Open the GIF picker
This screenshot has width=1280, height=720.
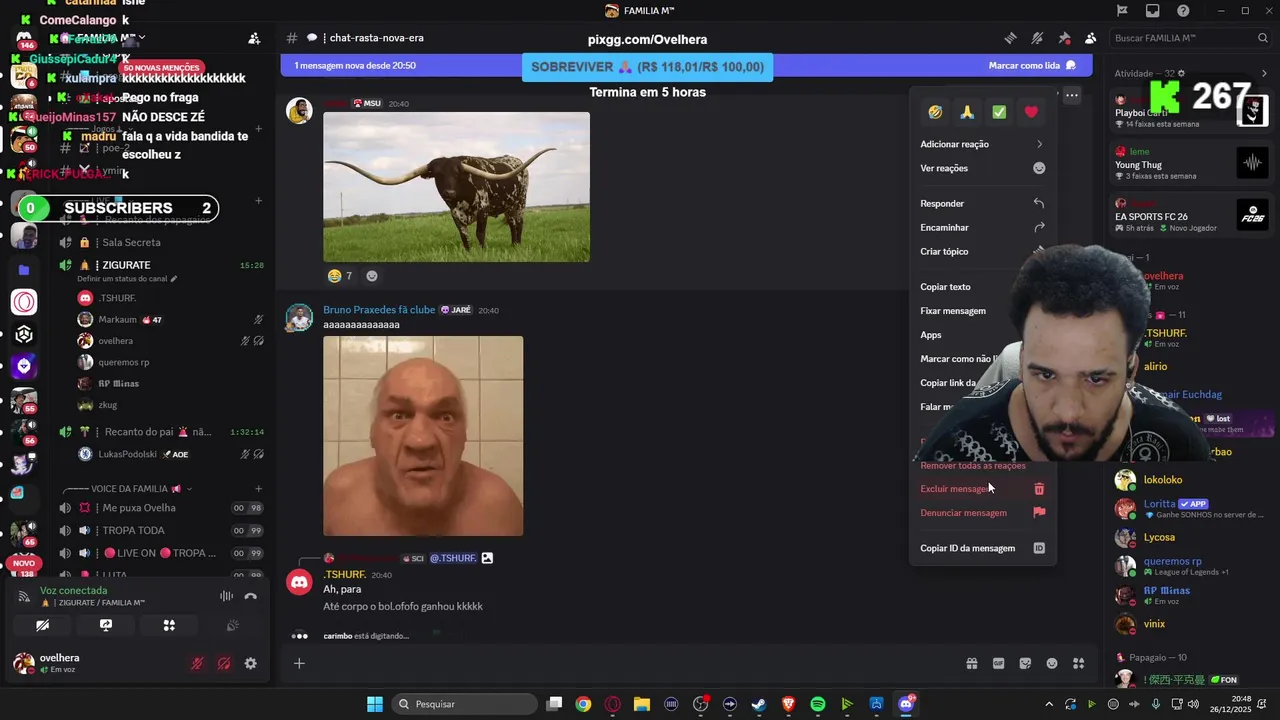click(x=998, y=663)
